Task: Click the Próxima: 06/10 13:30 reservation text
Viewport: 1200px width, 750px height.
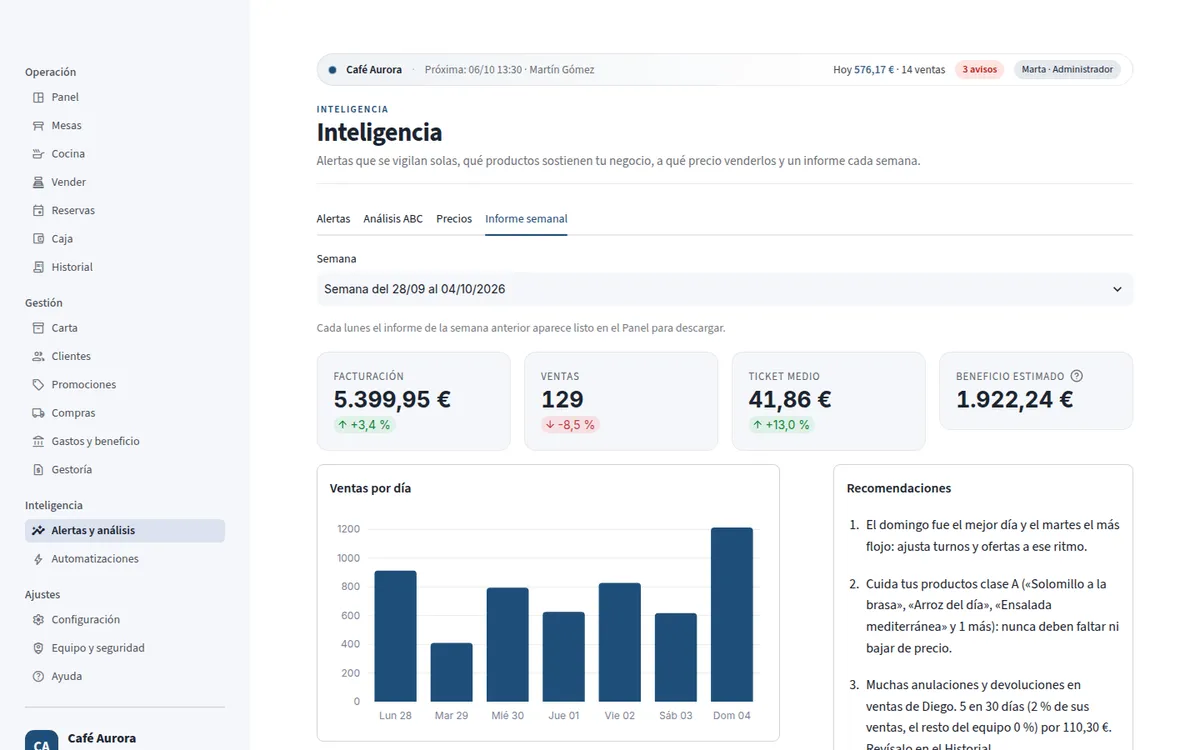Action: [x=509, y=70]
